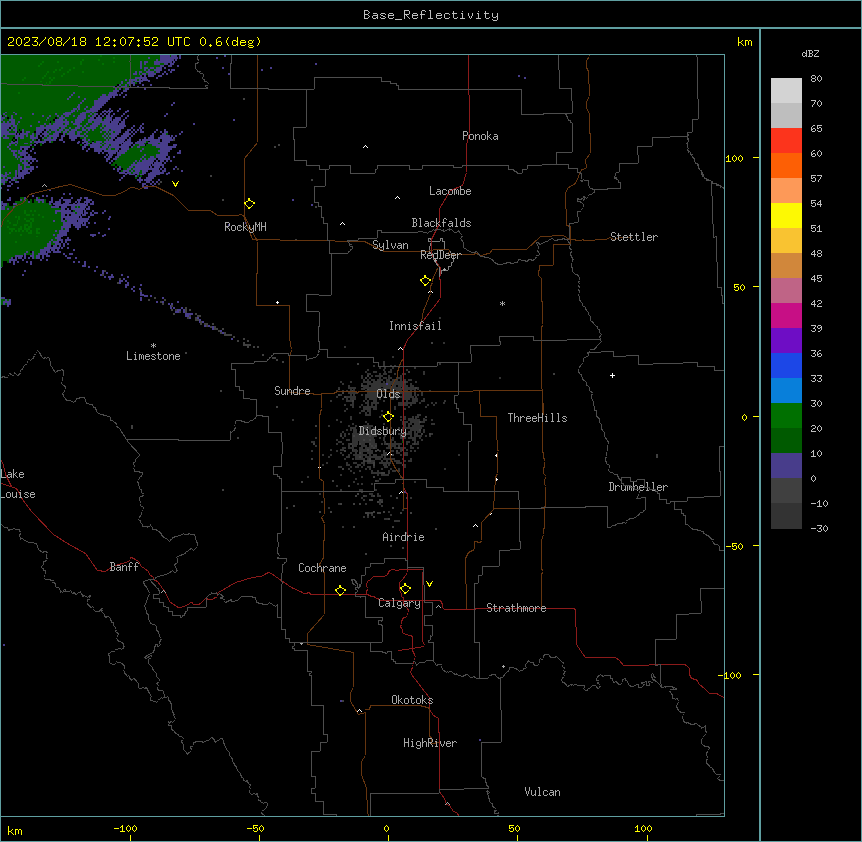The image size is (862, 842).
Task: Click the dBZ legend heading
Action: [x=810, y=54]
